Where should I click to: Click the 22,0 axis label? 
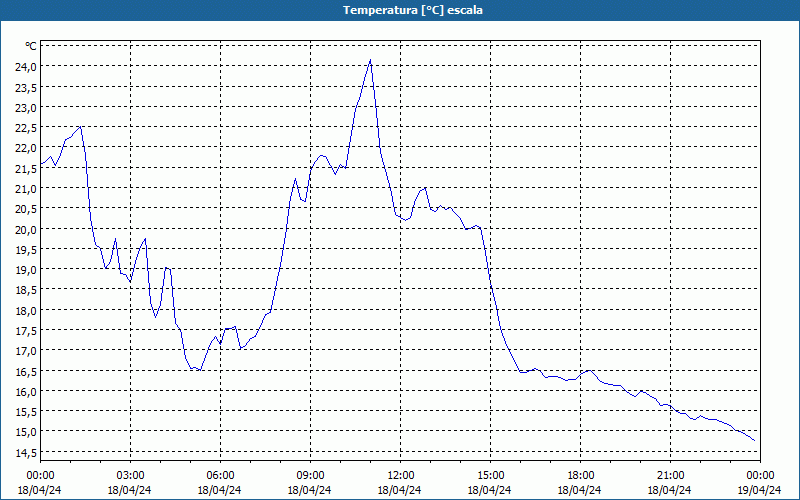(x=27, y=147)
